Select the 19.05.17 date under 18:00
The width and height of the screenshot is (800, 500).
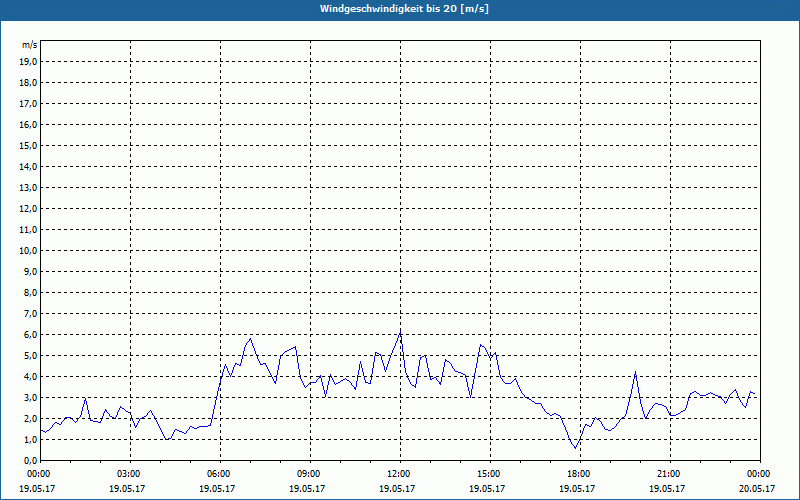[x=577, y=488]
